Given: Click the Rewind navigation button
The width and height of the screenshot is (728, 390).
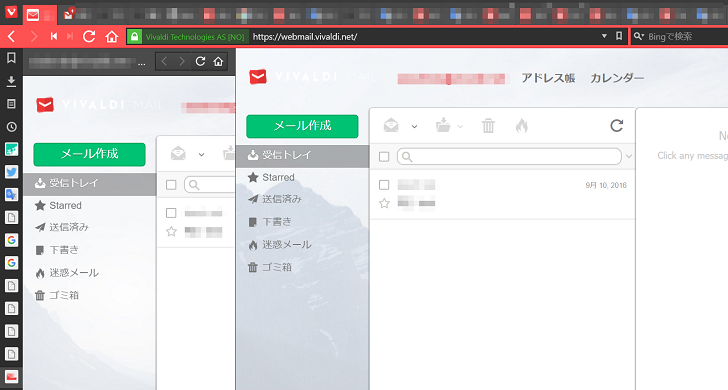Looking at the screenshot, I should (54, 36).
